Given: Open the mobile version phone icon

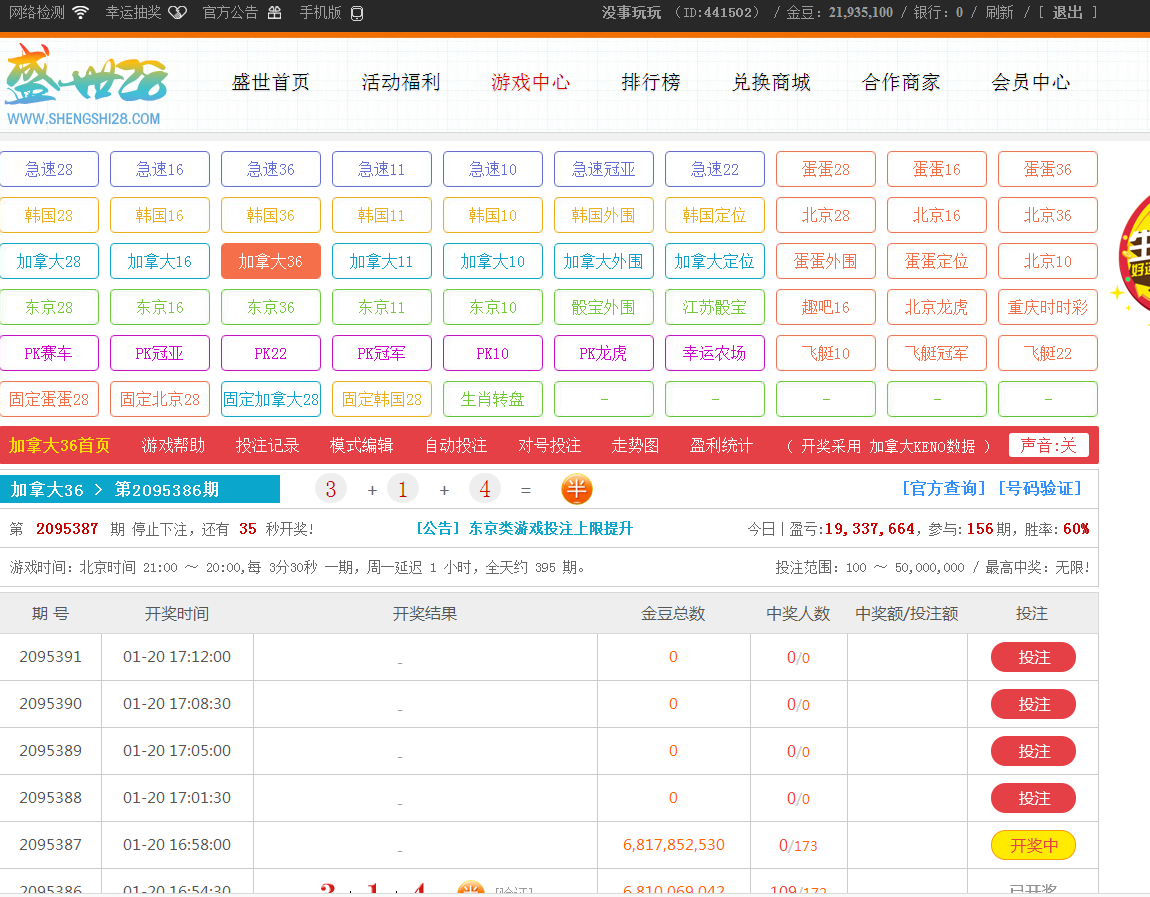Looking at the screenshot, I should (357, 13).
